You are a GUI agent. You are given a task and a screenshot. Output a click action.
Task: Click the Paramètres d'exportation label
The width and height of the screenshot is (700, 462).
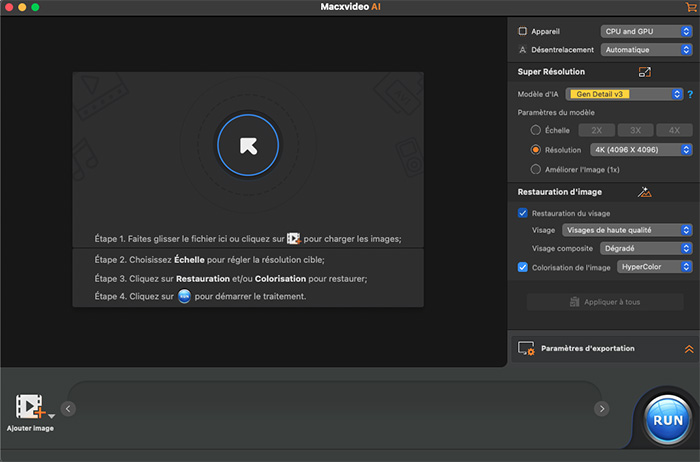point(588,348)
